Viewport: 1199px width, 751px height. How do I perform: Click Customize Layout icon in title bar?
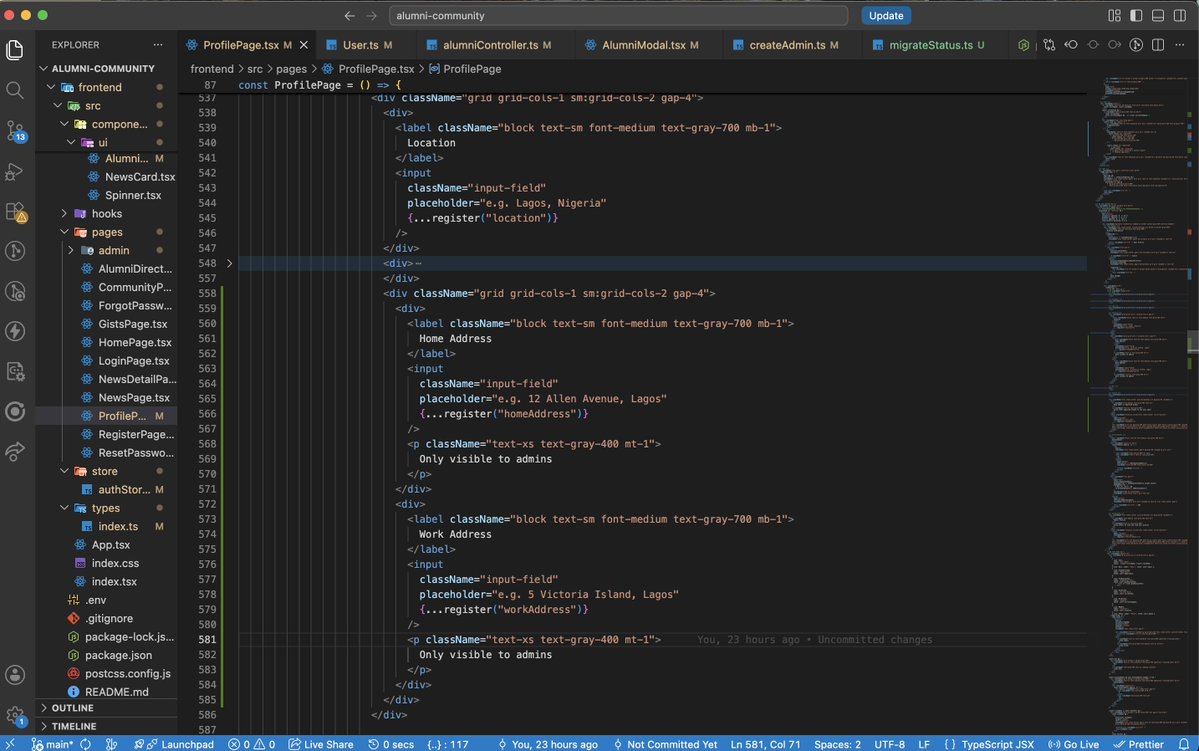(1114, 15)
